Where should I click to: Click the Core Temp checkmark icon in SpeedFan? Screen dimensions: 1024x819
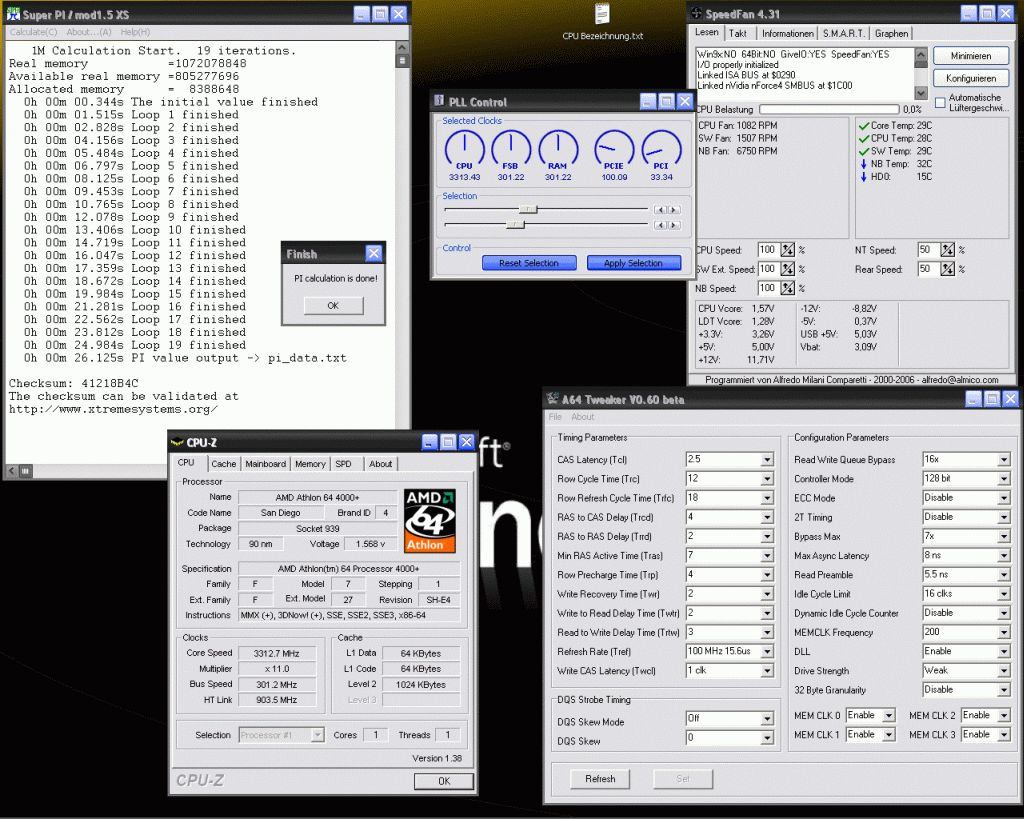pos(863,125)
